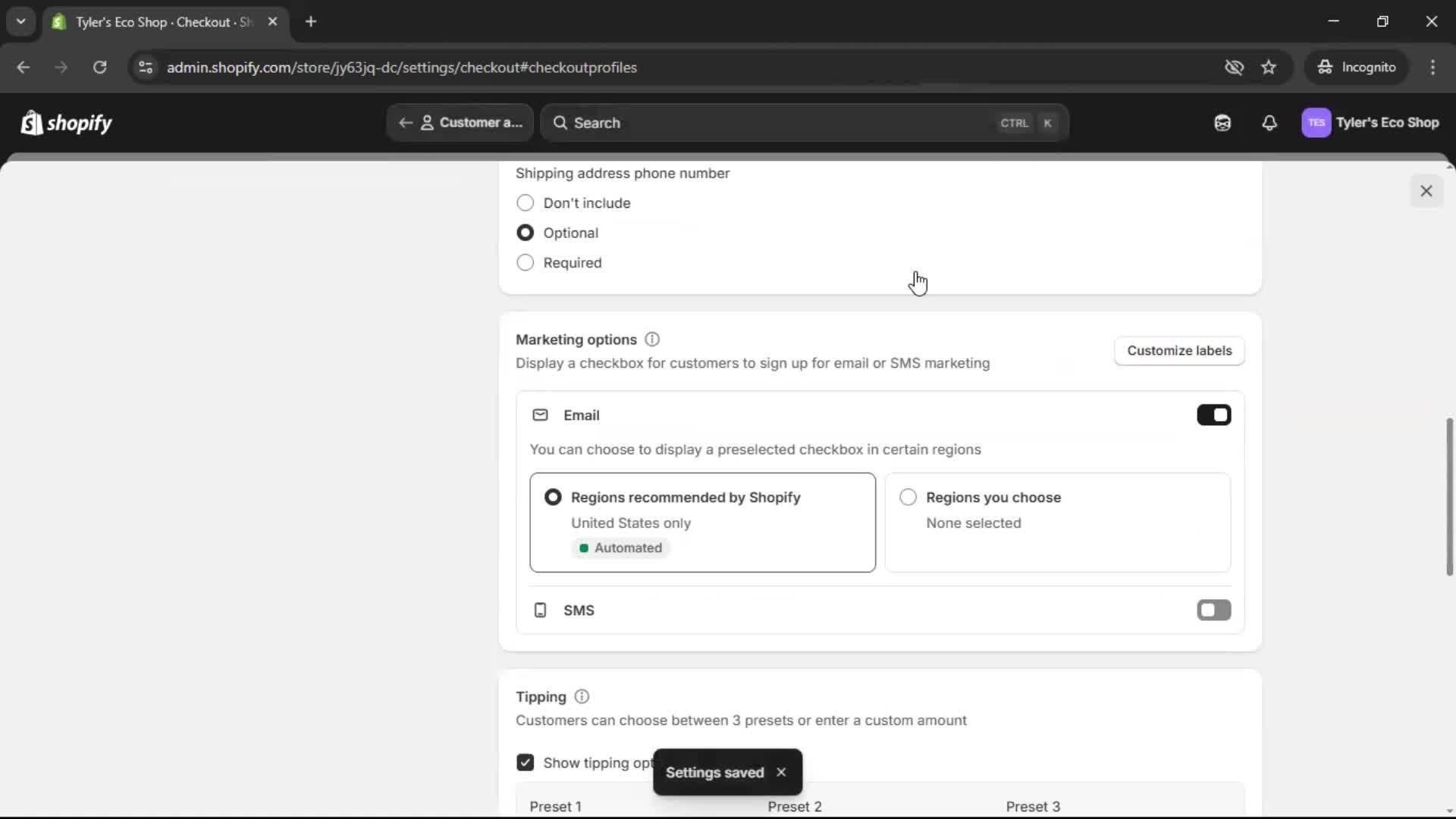1456x819 pixels.
Task: Switch to the Tyler's Eco Shop Checkout tab
Action: pos(152,22)
